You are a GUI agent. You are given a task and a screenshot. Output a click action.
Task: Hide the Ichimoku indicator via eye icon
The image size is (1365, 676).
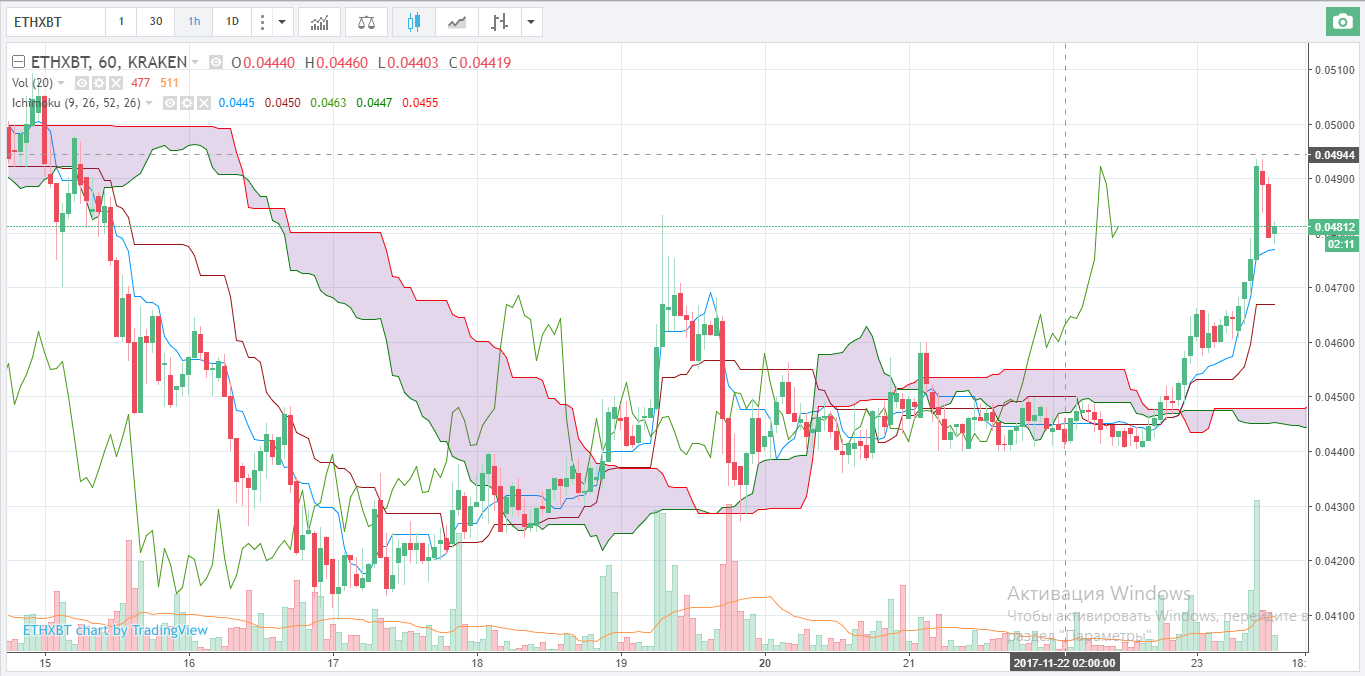tap(171, 103)
